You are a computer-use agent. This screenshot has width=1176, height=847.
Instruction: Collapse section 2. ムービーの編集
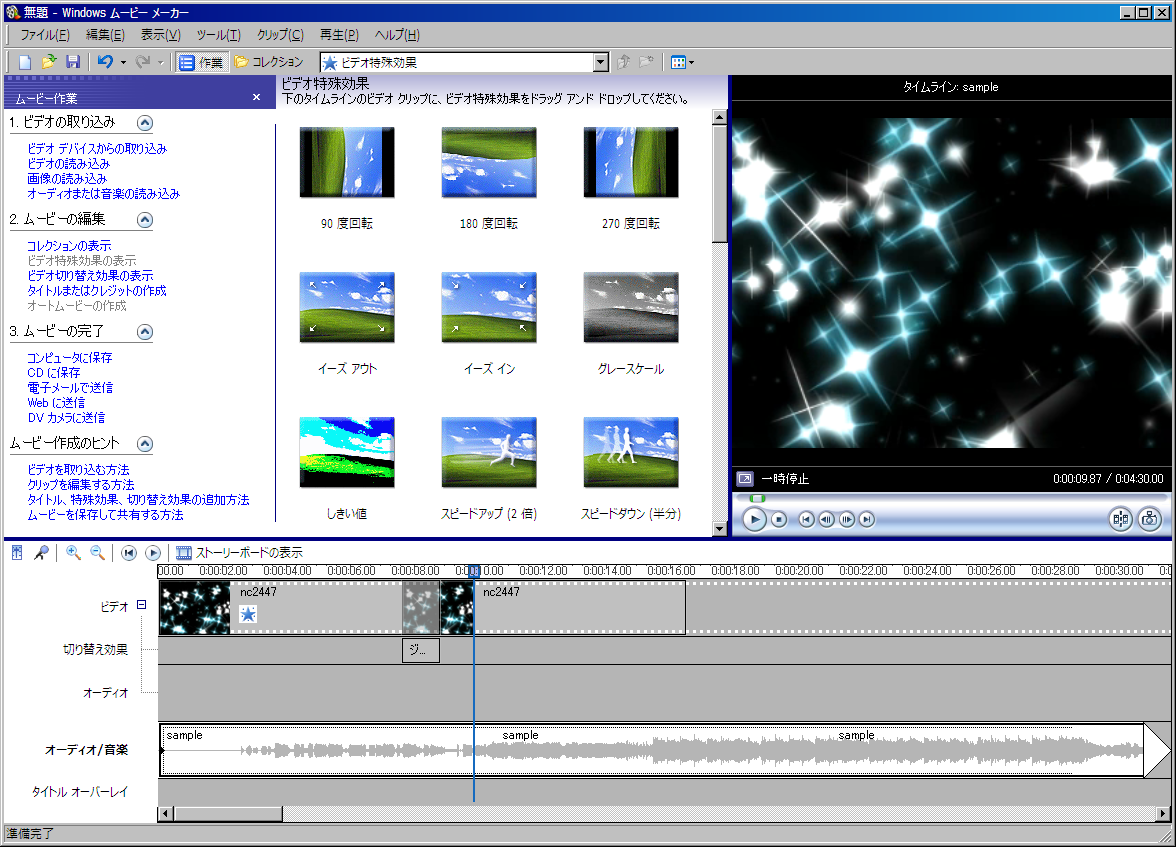tap(145, 220)
